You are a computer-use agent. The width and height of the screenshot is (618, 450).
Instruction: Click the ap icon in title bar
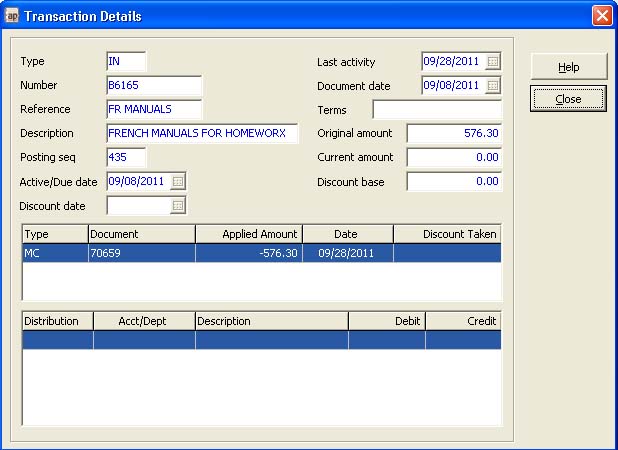12,16
